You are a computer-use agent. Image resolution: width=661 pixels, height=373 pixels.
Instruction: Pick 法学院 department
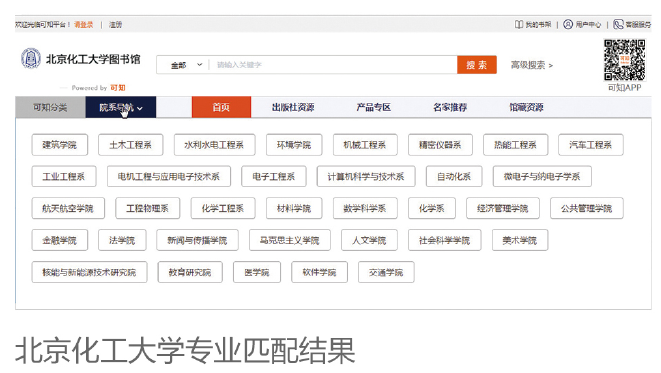pos(122,240)
